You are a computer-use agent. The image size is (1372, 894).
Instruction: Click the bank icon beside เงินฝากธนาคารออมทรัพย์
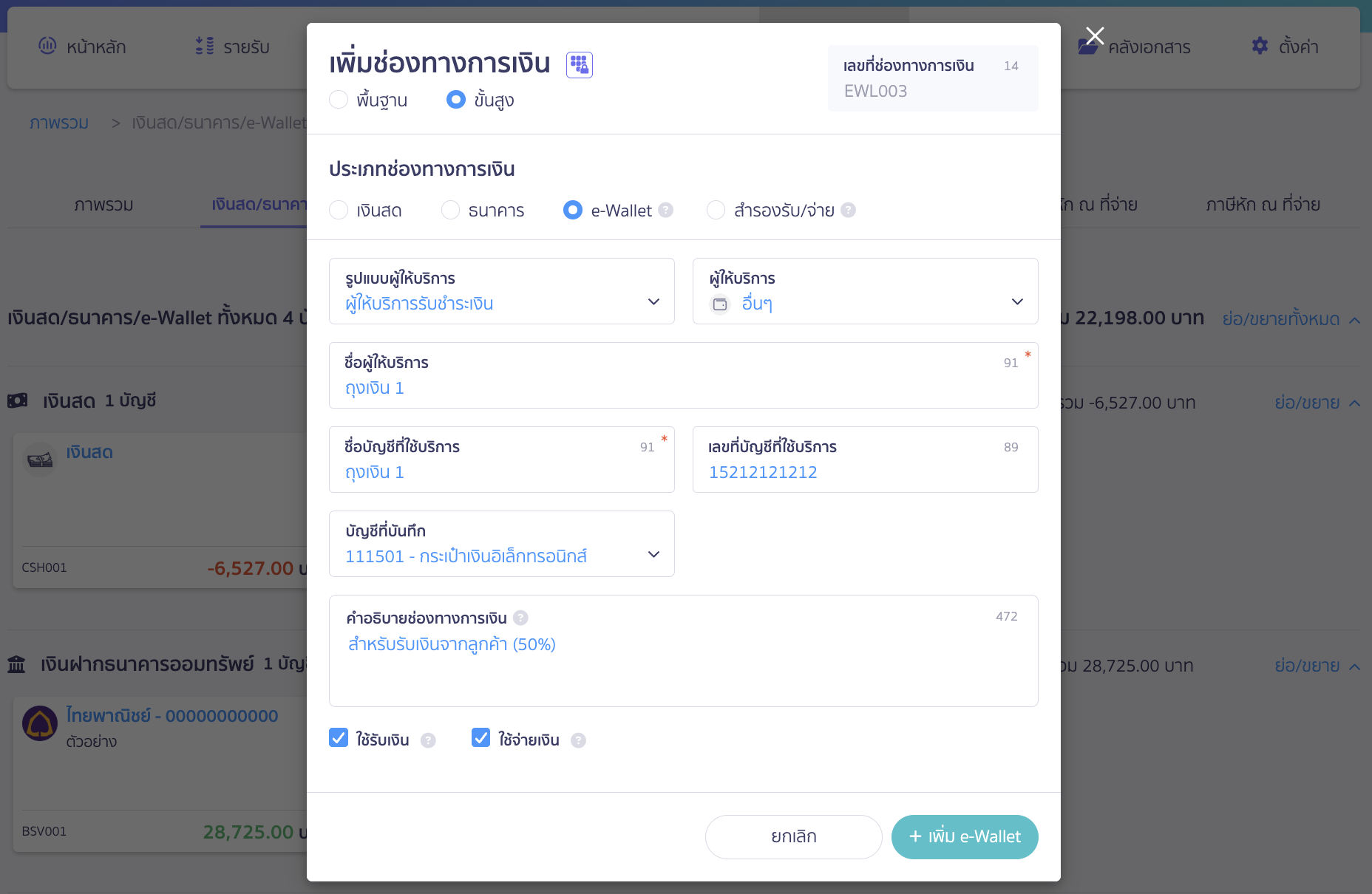point(17,664)
